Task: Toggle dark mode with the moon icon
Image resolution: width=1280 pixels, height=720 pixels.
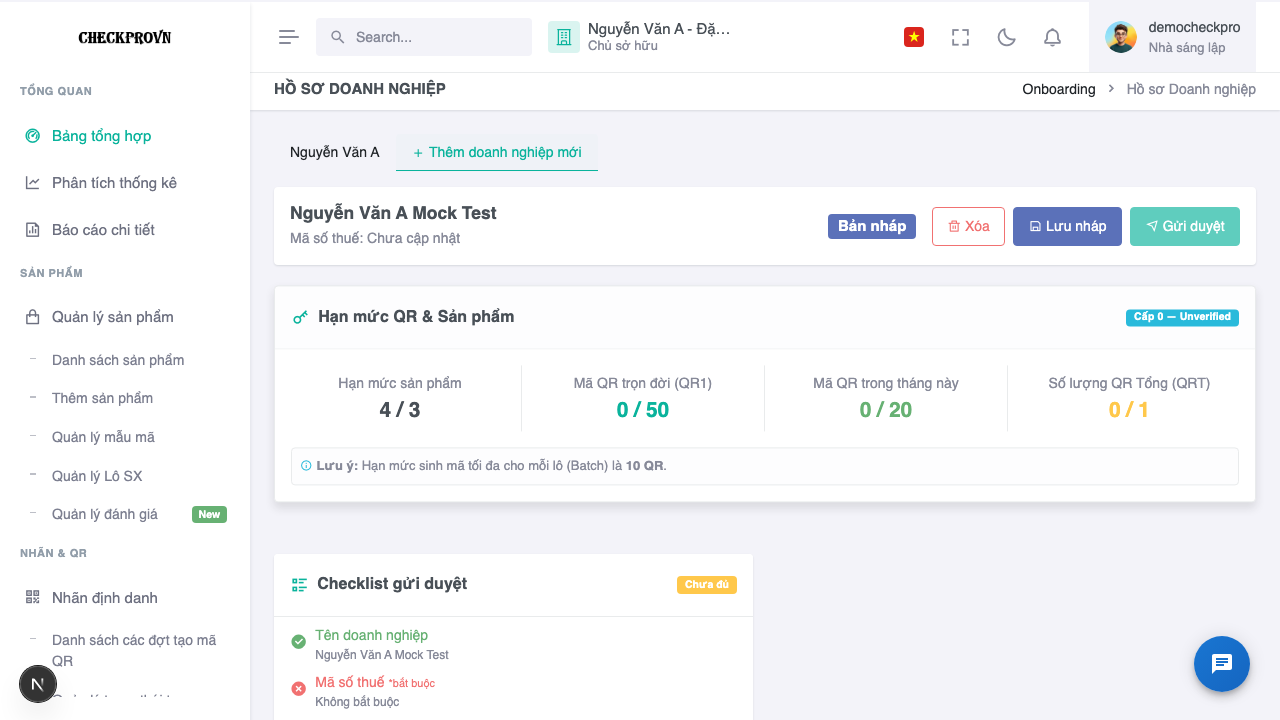Action: coord(1007,37)
